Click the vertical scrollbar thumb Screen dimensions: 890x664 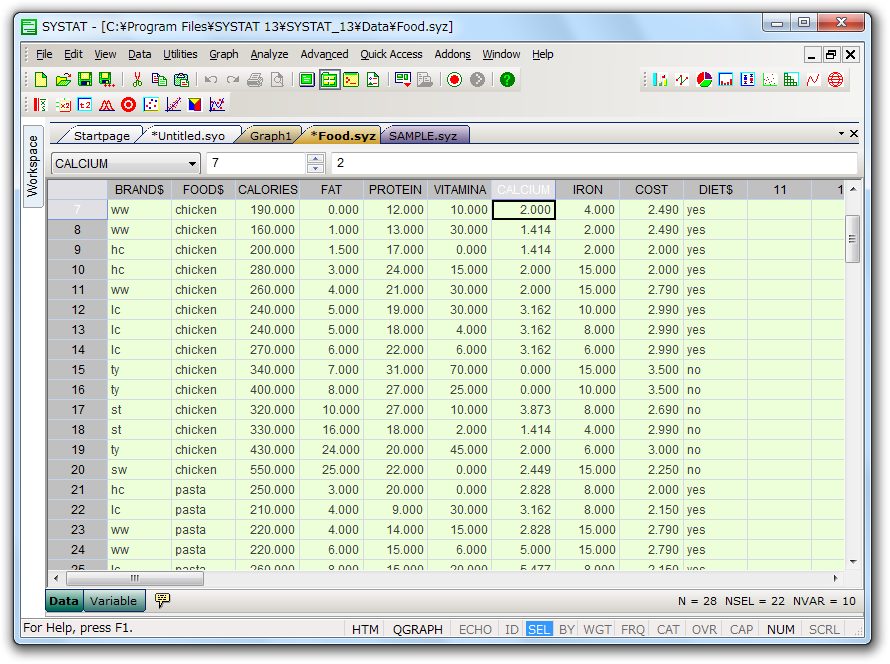pyautogui.click(x=852, y=238)
